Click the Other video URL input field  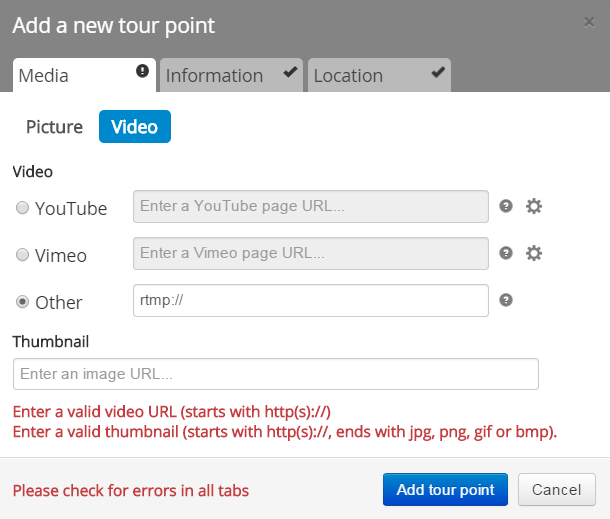(310, 300)
